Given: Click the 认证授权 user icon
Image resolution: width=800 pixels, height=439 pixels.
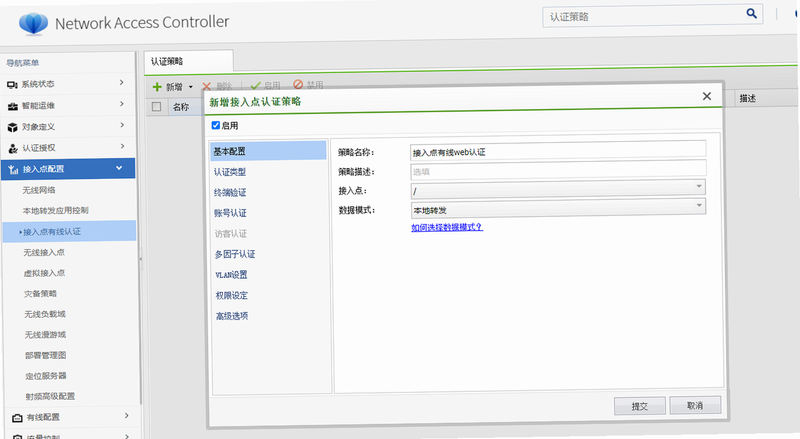Looking at the screenshot, I should [x=13, y=149].
